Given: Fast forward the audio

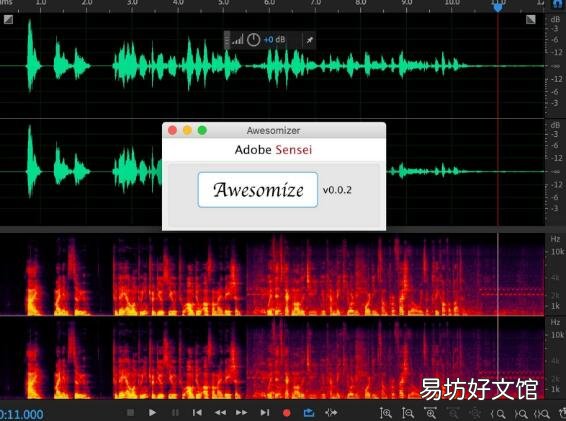Looking at the screenshot, I should 241,412.
